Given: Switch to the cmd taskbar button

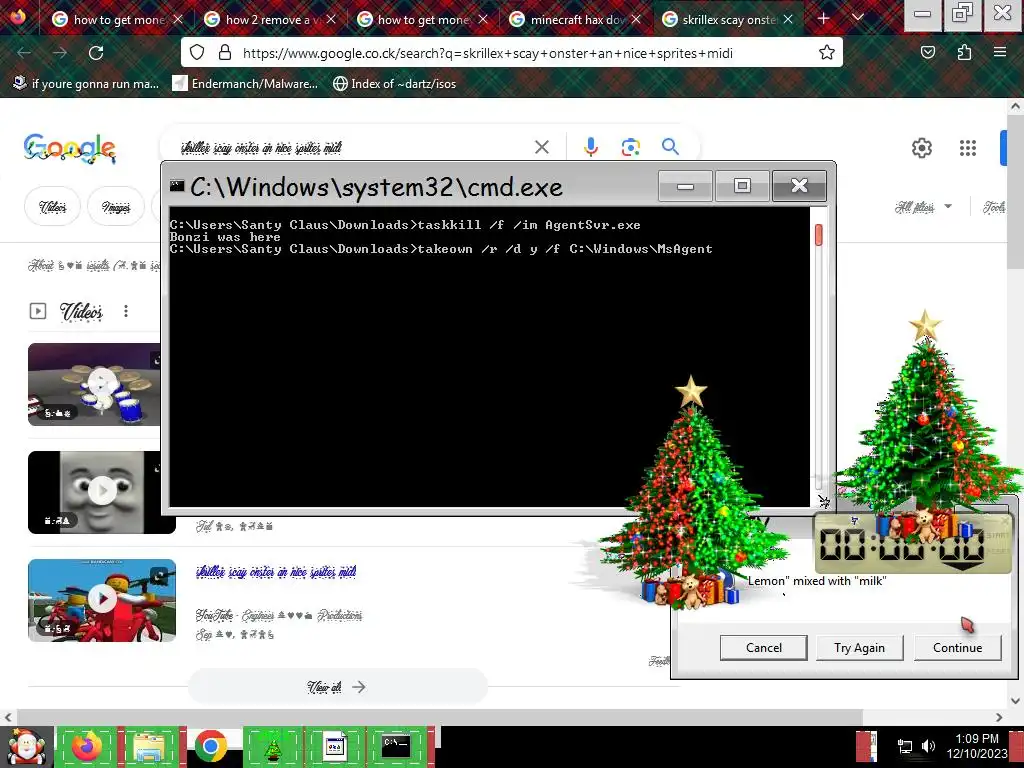Looking at the screenshot, I should (396, 746).
